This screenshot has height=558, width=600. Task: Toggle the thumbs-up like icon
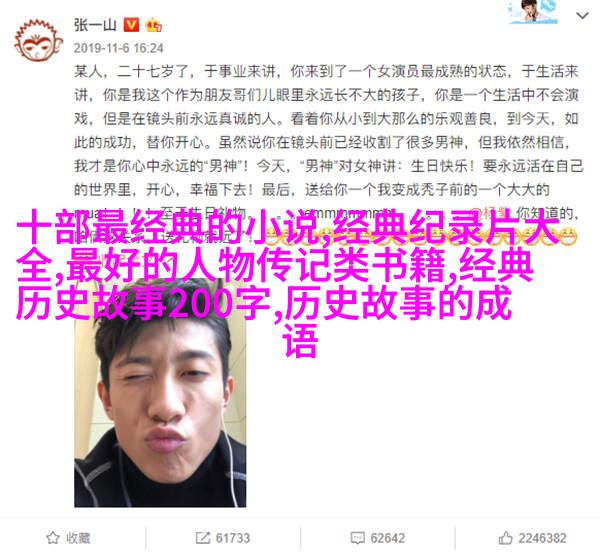[505, 538]
